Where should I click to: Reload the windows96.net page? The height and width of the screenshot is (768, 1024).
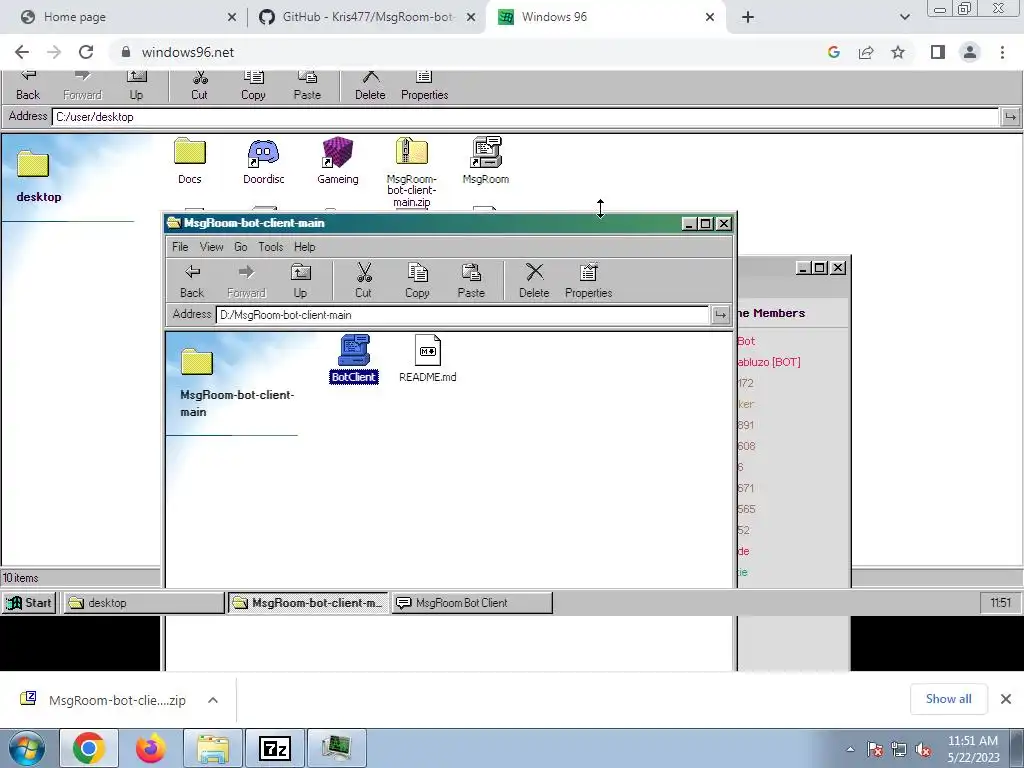[x=86, y=52]
